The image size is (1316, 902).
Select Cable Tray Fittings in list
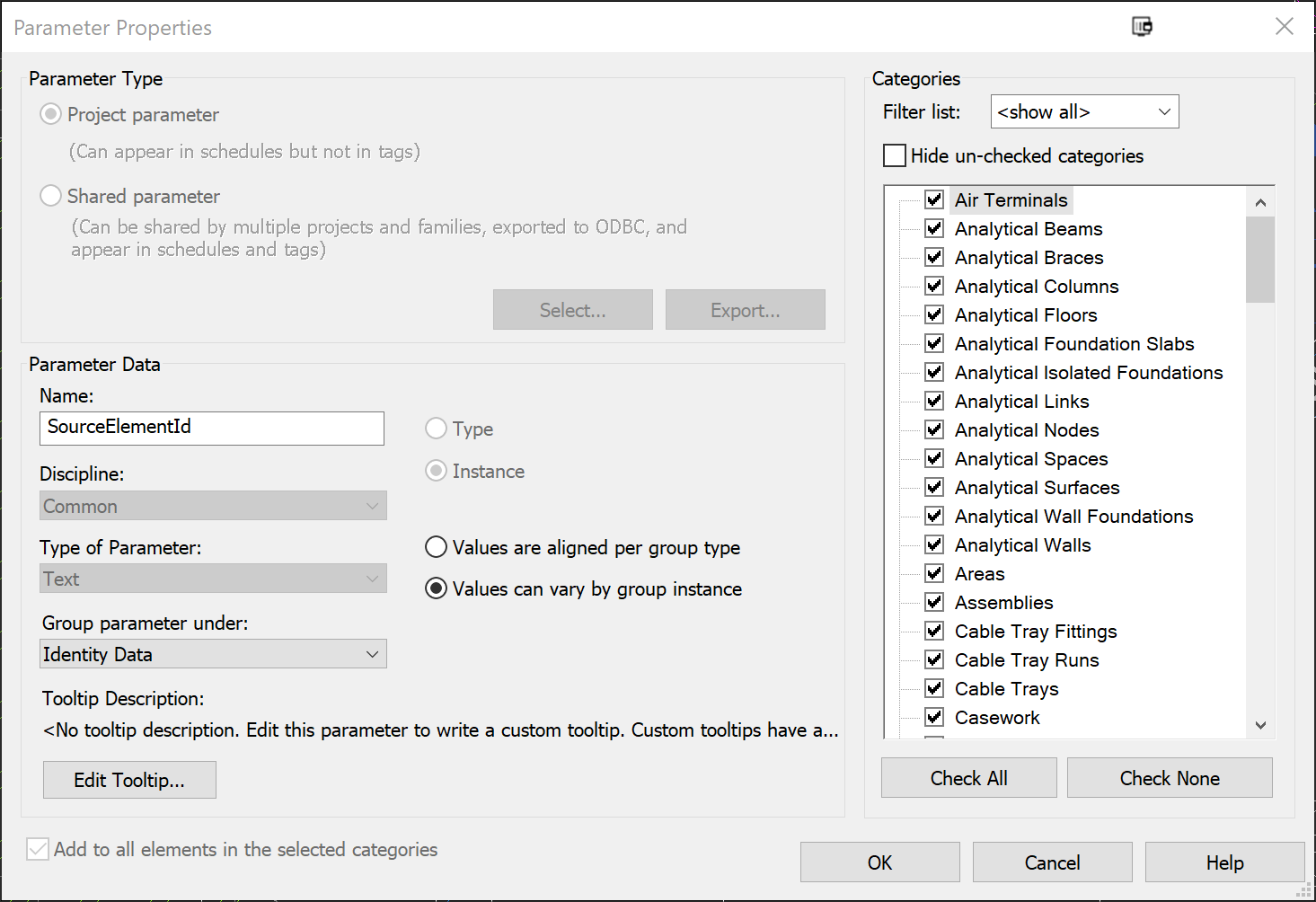tap(1035, 632)
